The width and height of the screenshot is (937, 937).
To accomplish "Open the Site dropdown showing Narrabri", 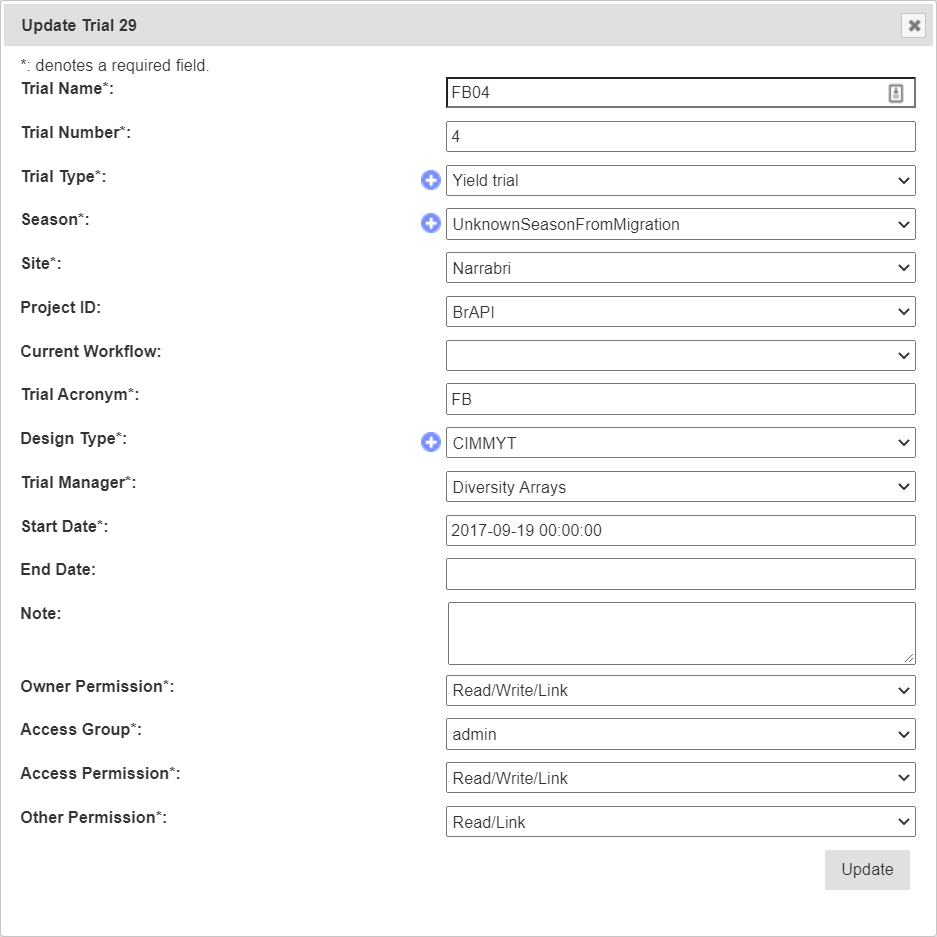I will 680,268.
